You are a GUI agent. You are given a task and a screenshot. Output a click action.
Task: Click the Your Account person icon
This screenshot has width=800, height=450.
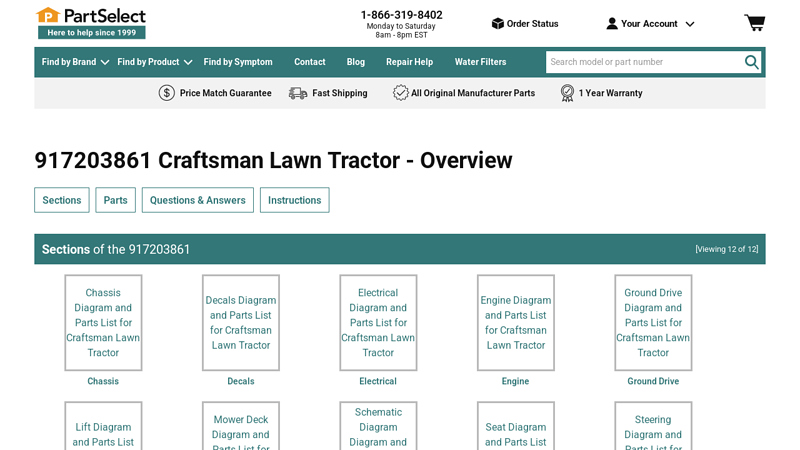point(612,23)
